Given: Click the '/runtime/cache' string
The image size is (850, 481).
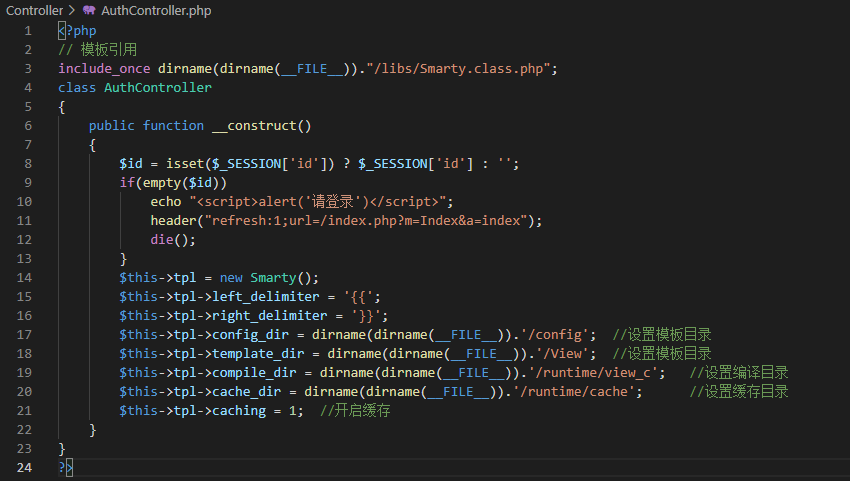Looking at the screenshot, I should coord(574,392).
